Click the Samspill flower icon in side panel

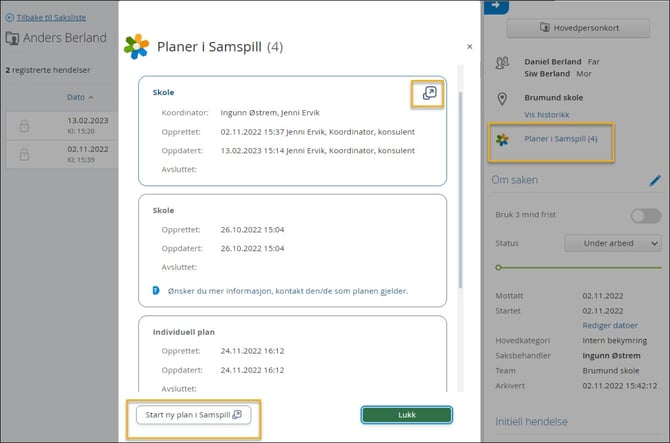(x=503, y=139)
